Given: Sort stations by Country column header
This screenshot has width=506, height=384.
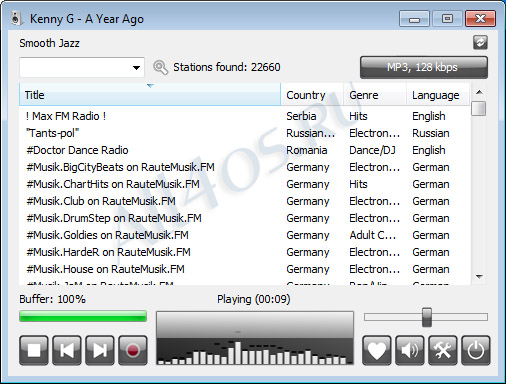Looking at the screenshot, I should coord(312,95).
